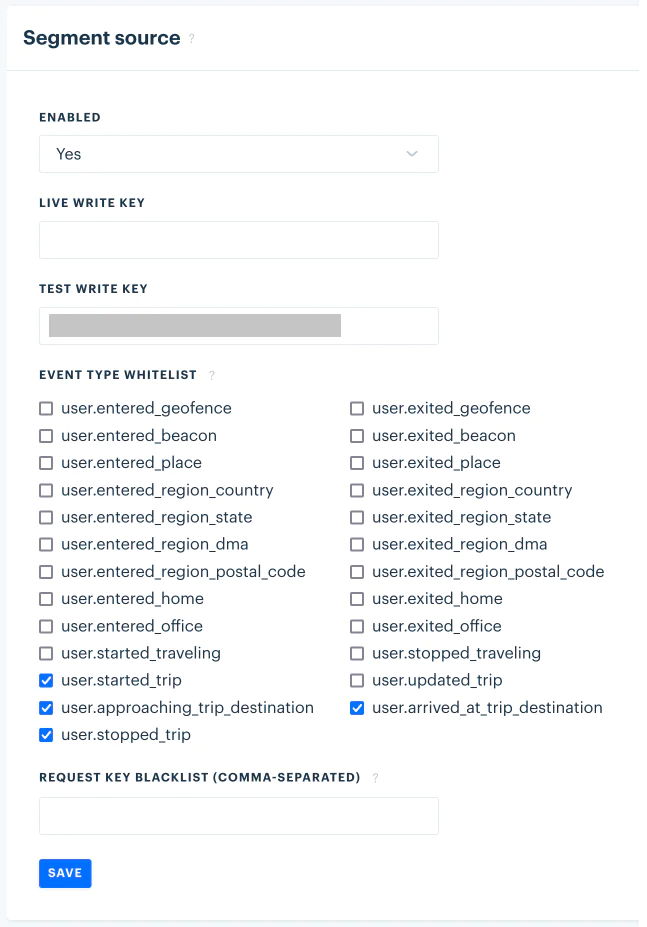
Task: Check user.exited_geofence
Action: 357,408
